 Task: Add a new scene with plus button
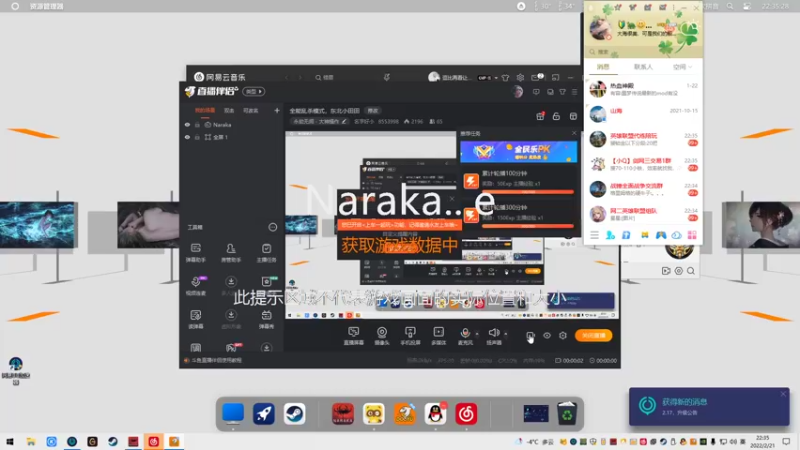click(x=277, y=110)
